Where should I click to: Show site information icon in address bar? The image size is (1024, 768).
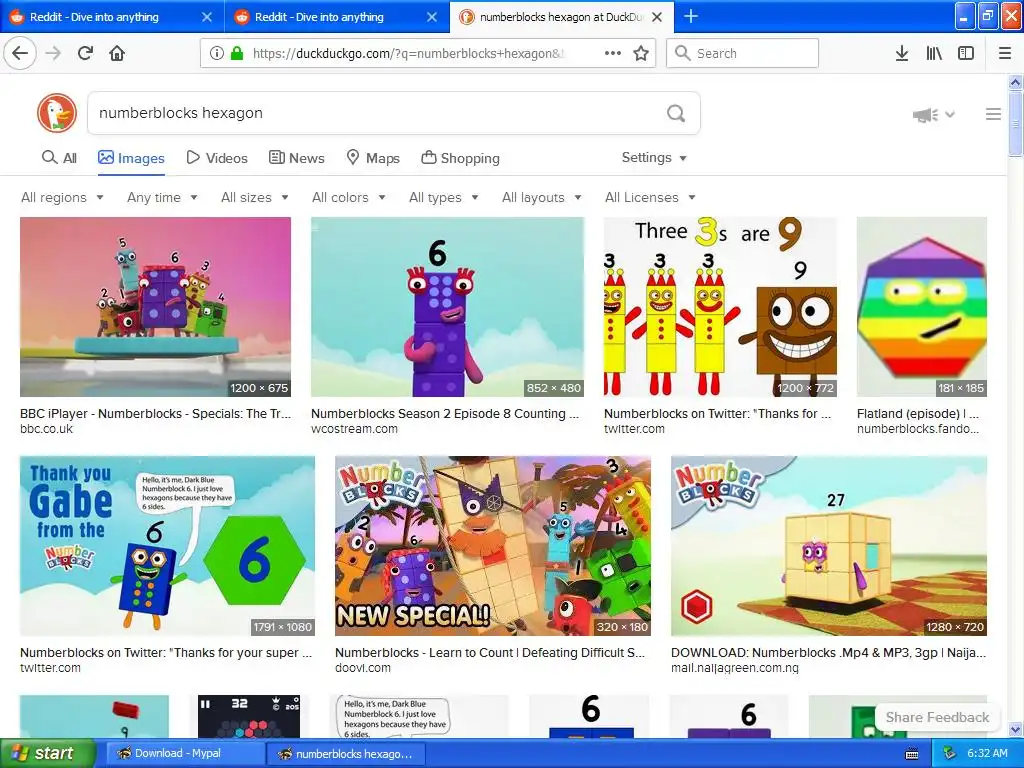pyautogui.click(x=217, y=53)
